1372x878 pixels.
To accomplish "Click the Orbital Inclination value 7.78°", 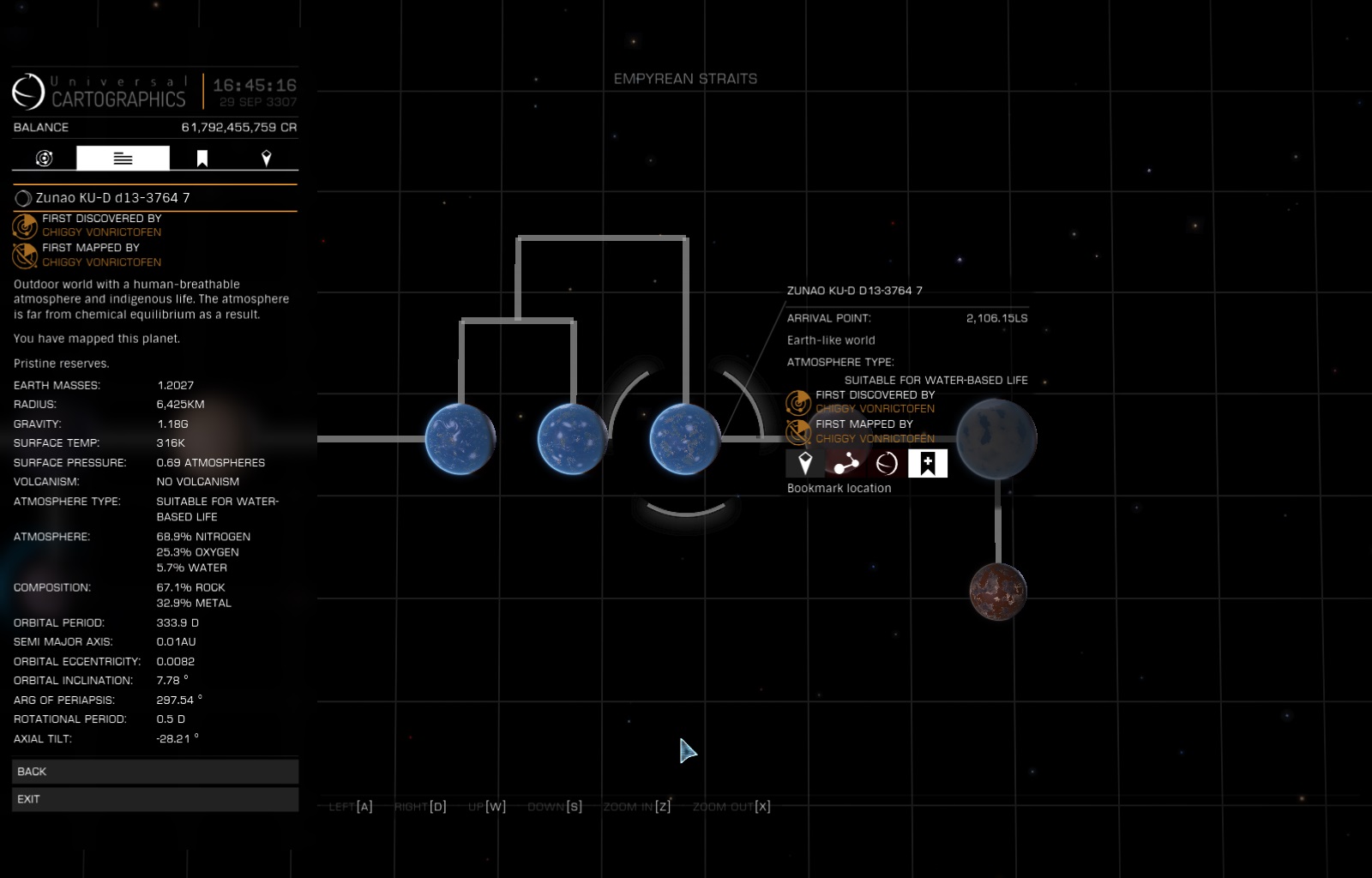I will click(x=172, y=680).
